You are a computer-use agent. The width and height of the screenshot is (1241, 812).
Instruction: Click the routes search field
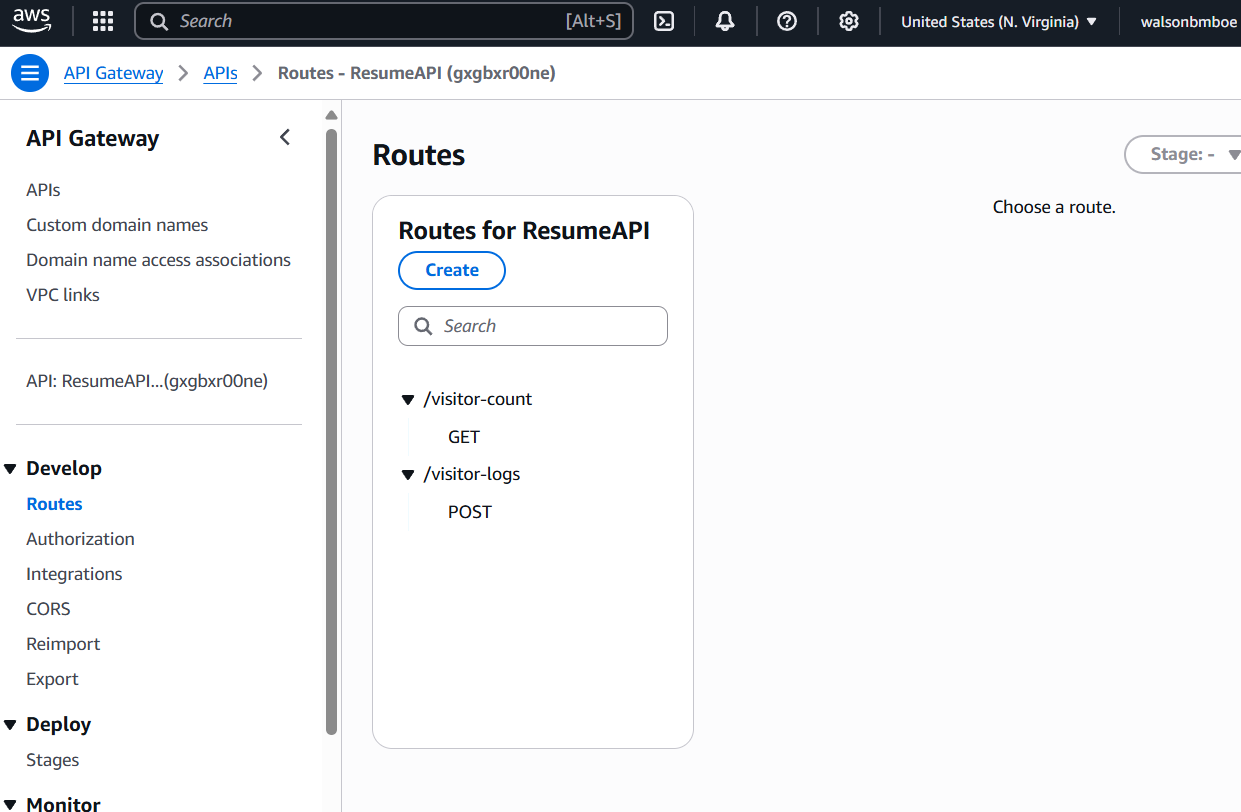click(x=533, y=326)
